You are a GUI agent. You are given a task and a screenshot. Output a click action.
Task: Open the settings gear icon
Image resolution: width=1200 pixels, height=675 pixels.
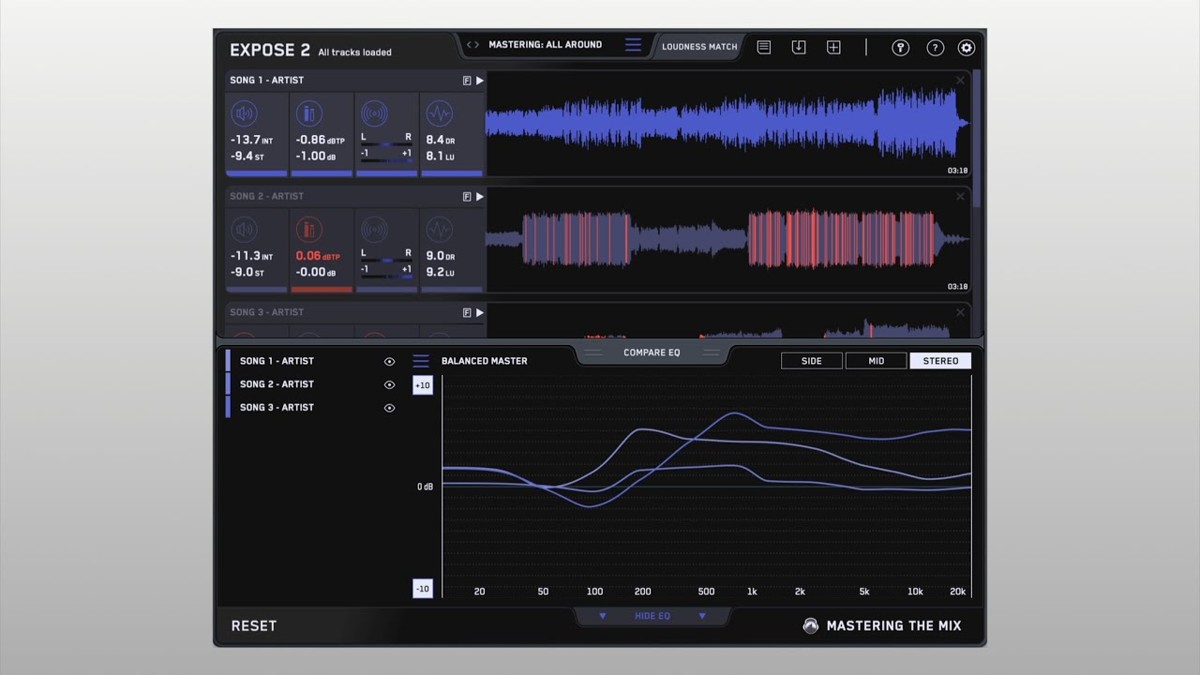(x=966, y=47)
